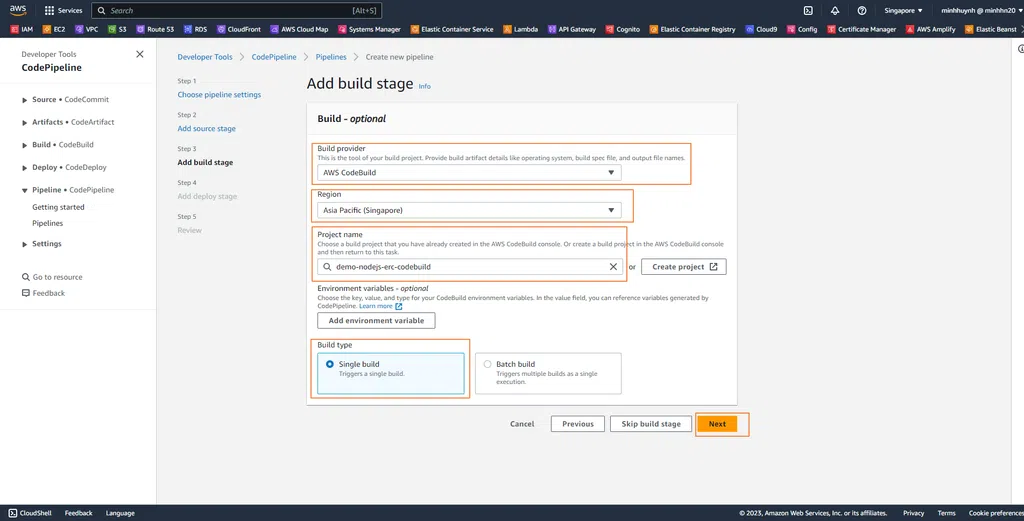Image resolution: width=1024 pixels, height=521 pixels.
Task: Go to Step 2 Add source stage
Action: 206,129
